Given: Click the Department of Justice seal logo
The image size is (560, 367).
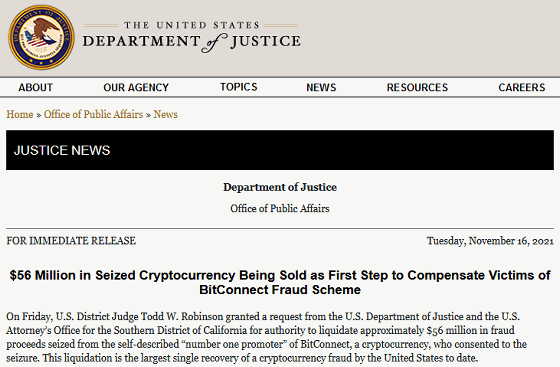Looking at the screenshot, I should coord(41,37).
